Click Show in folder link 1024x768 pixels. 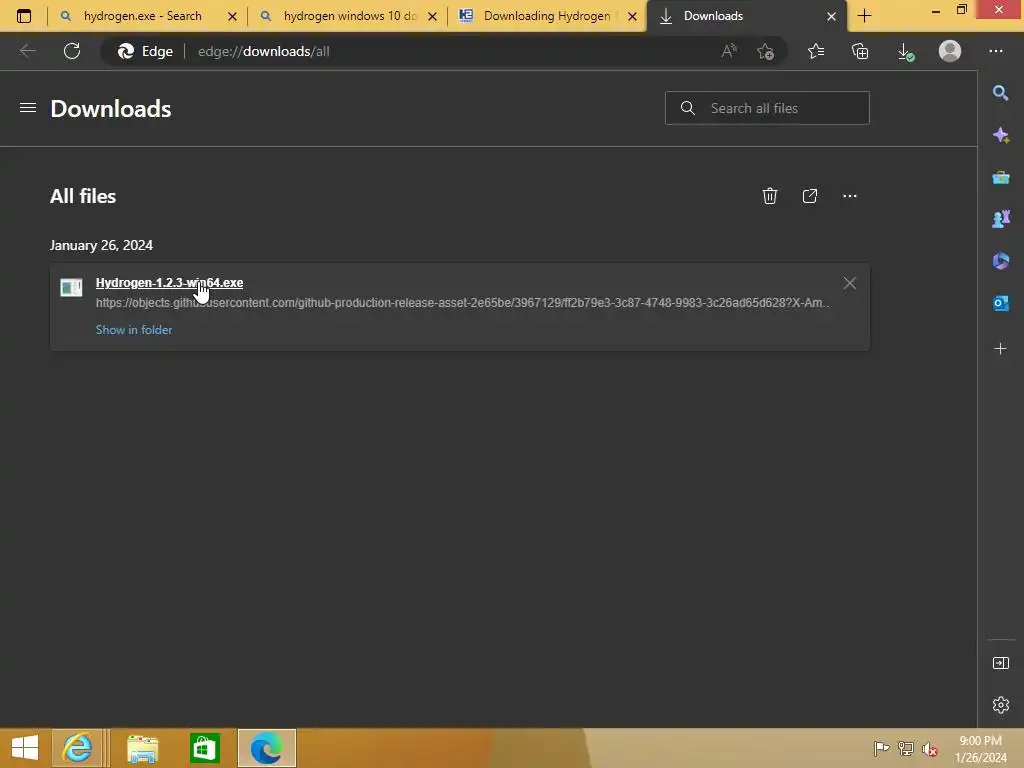[x=134, y=330]
